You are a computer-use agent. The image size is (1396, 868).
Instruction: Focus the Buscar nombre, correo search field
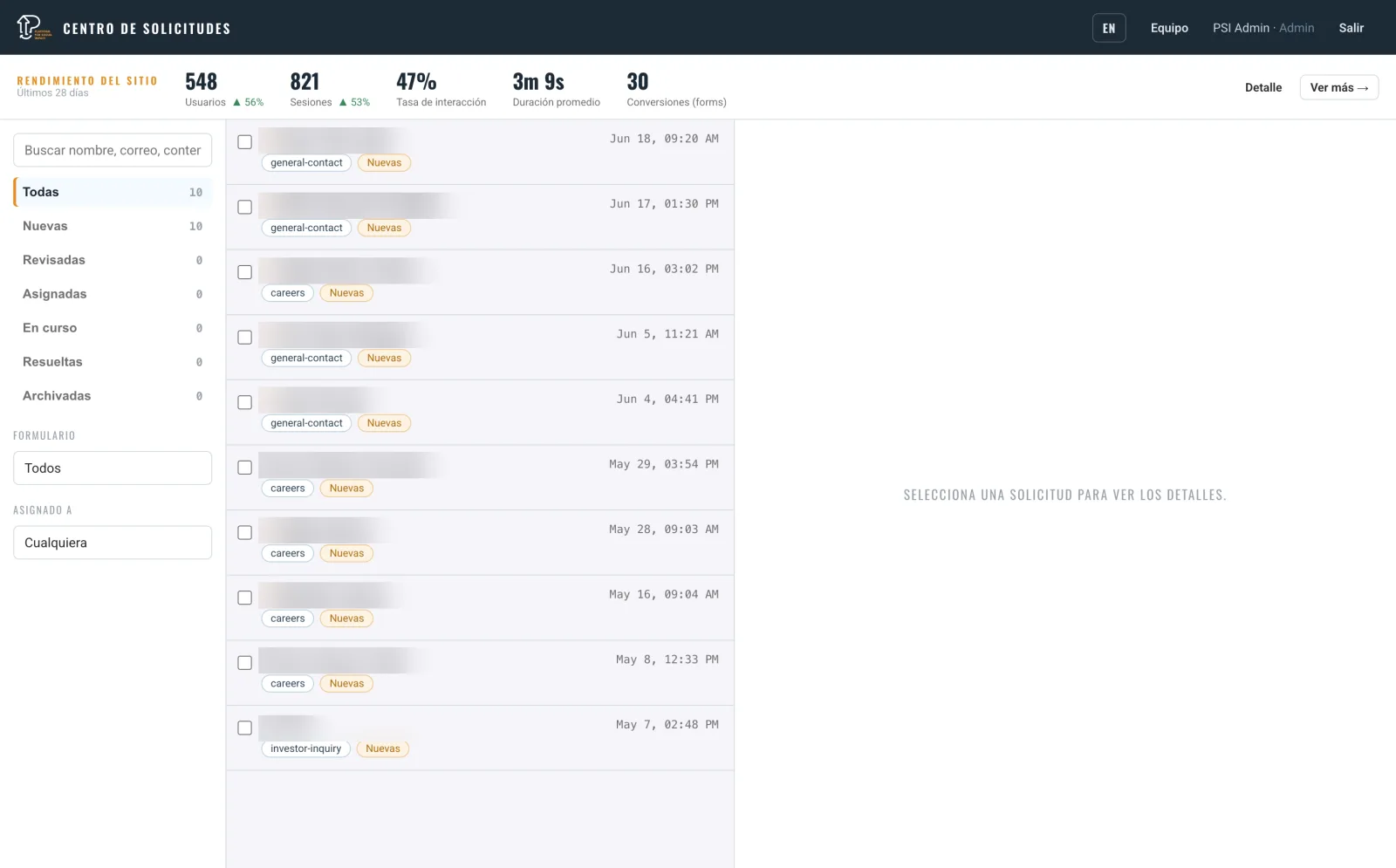click(x=113, y=150)
